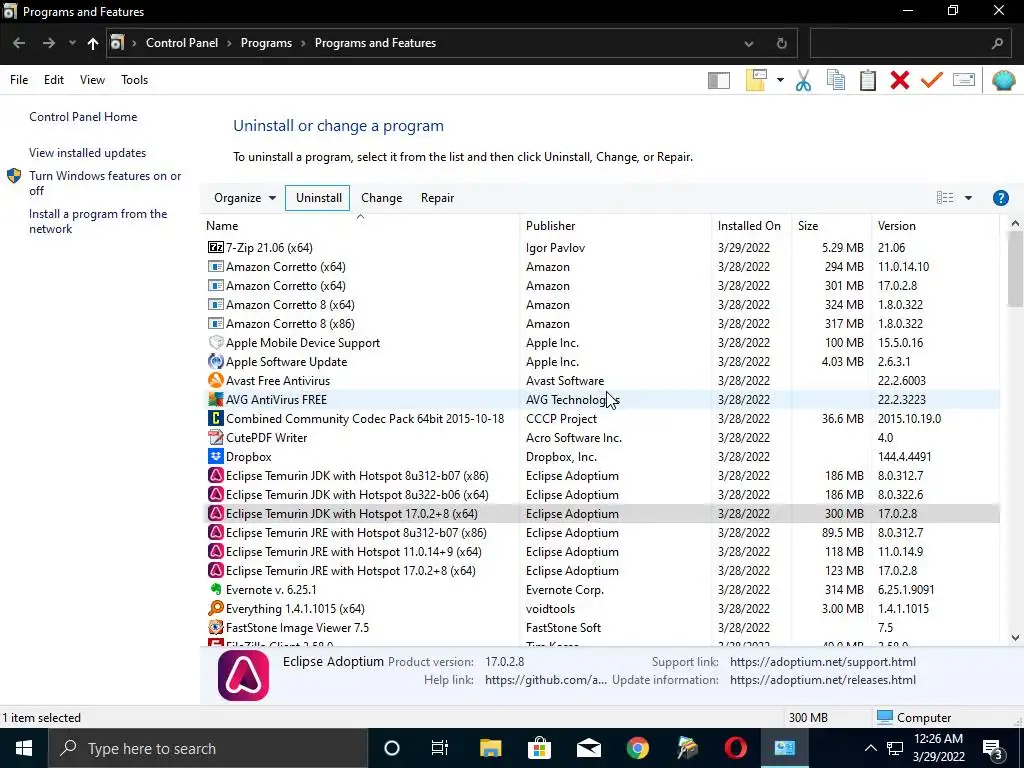Screen dimensions: 1024x768
Task: Open the adoptium.net support link
Action: 823,662
